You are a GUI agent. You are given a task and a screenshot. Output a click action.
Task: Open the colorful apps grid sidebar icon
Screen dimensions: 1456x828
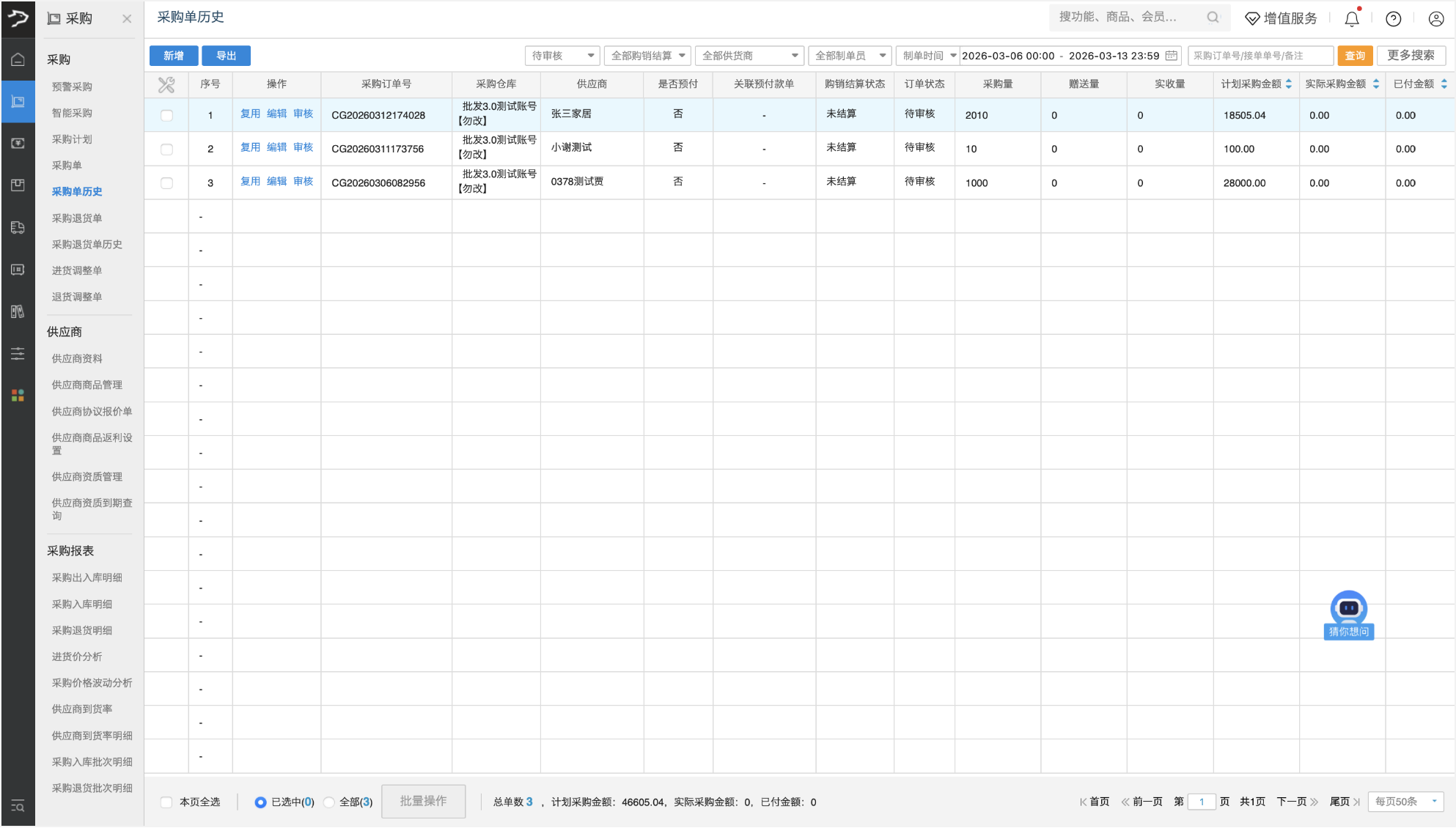tap(18, 396)
